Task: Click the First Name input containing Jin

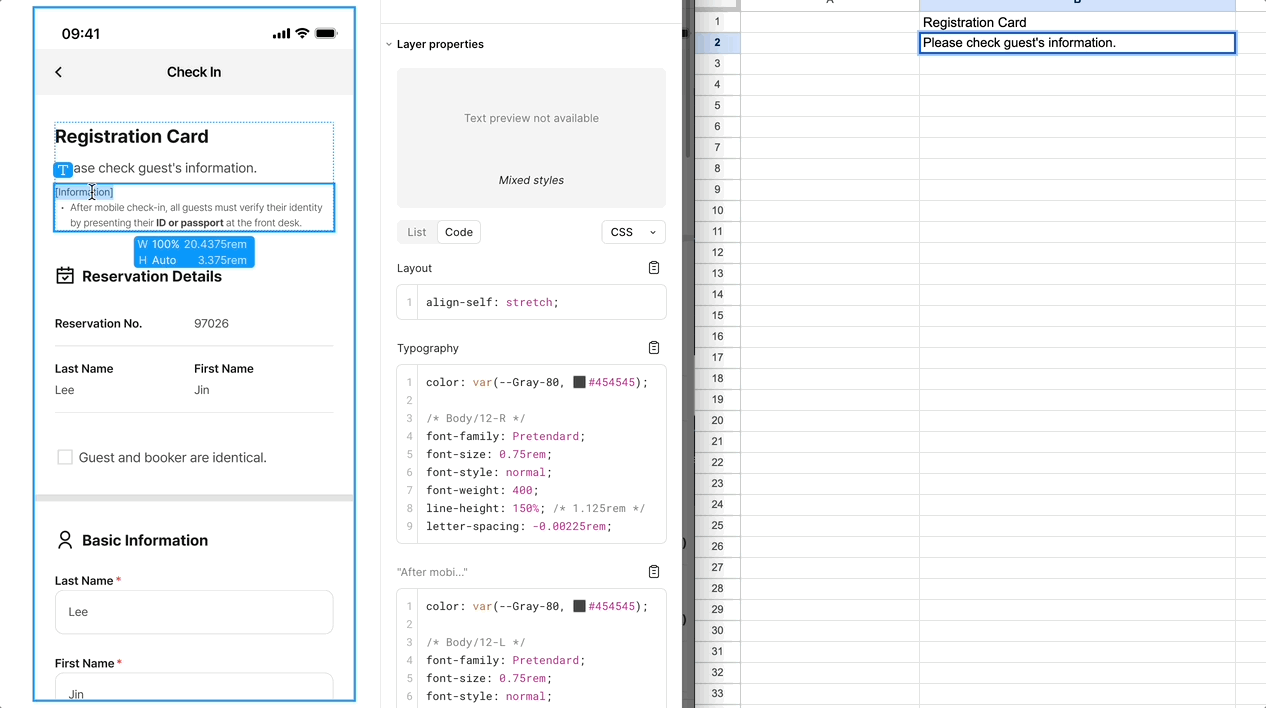Action: (x=194, y=687)
